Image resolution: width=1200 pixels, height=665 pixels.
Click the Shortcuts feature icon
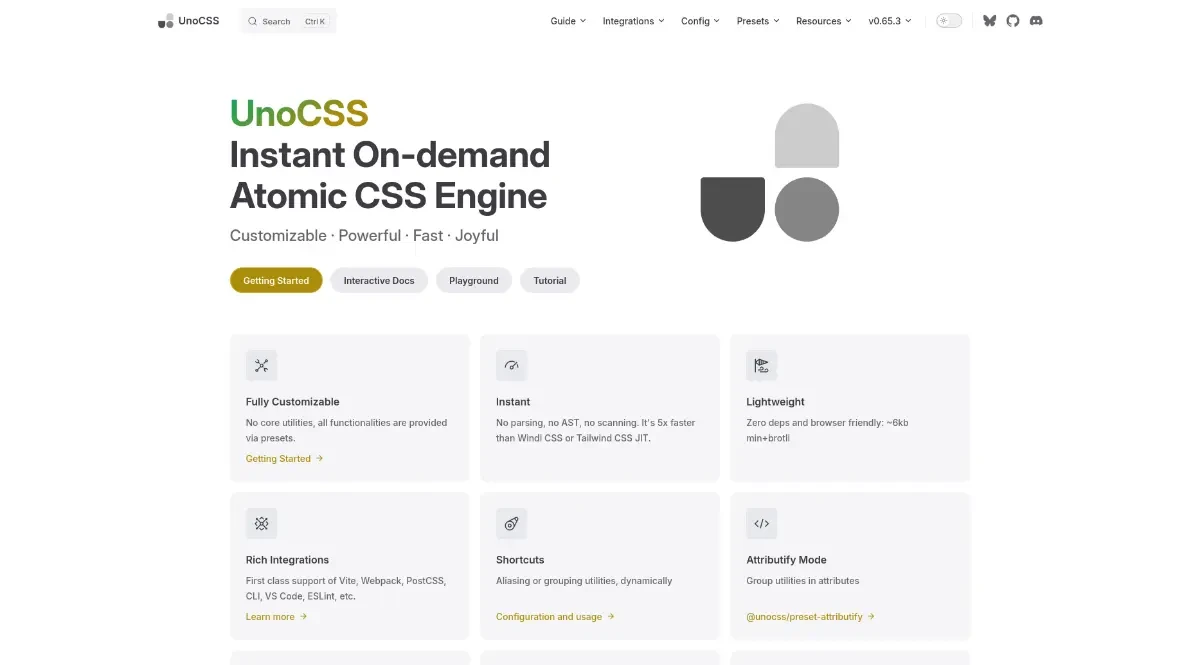511,523
